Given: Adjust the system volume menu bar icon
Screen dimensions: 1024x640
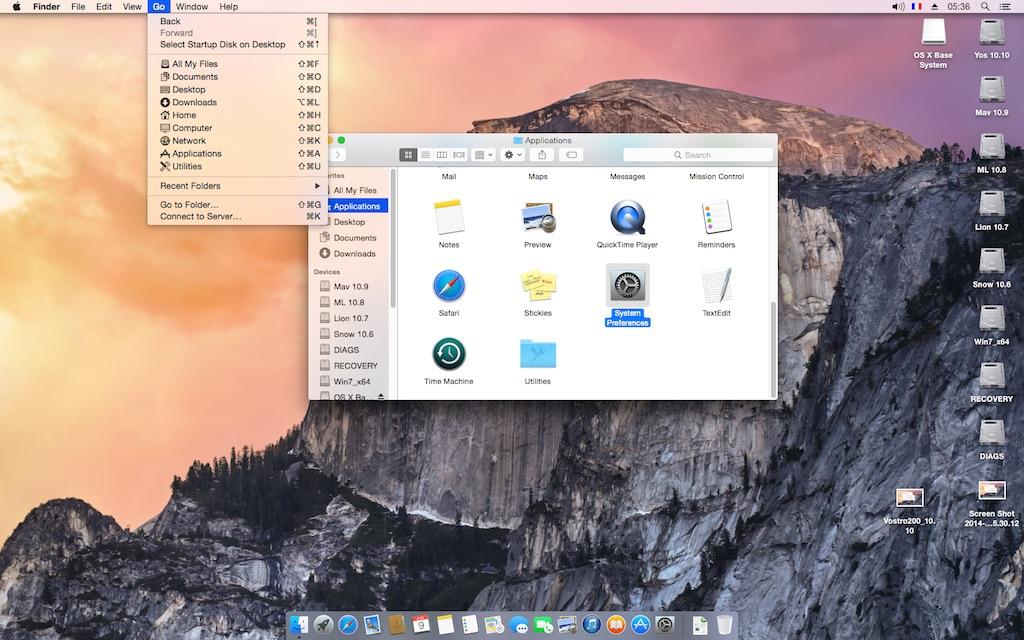Looking at the screenshot, I should (896, 7).
